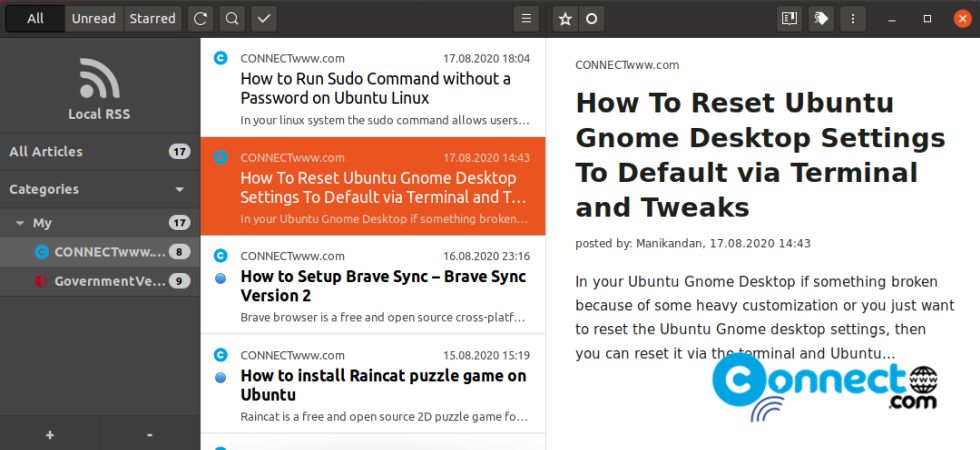This screenshot has width=980, height=450.
Task: Click the Connect www.com logo image in article
Action: (825, 386)
